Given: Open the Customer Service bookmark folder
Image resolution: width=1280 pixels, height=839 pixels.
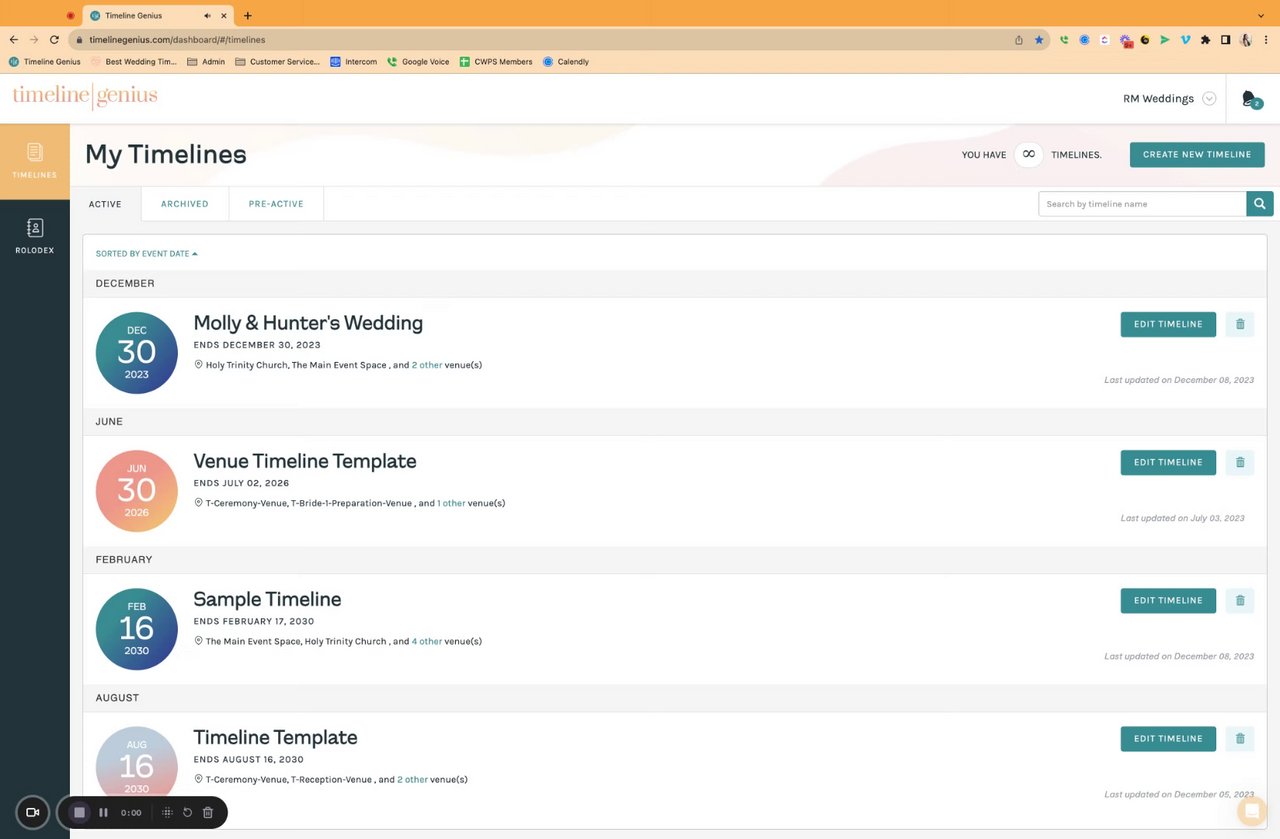Looking at the screenshot, I should tap(278, 62).
